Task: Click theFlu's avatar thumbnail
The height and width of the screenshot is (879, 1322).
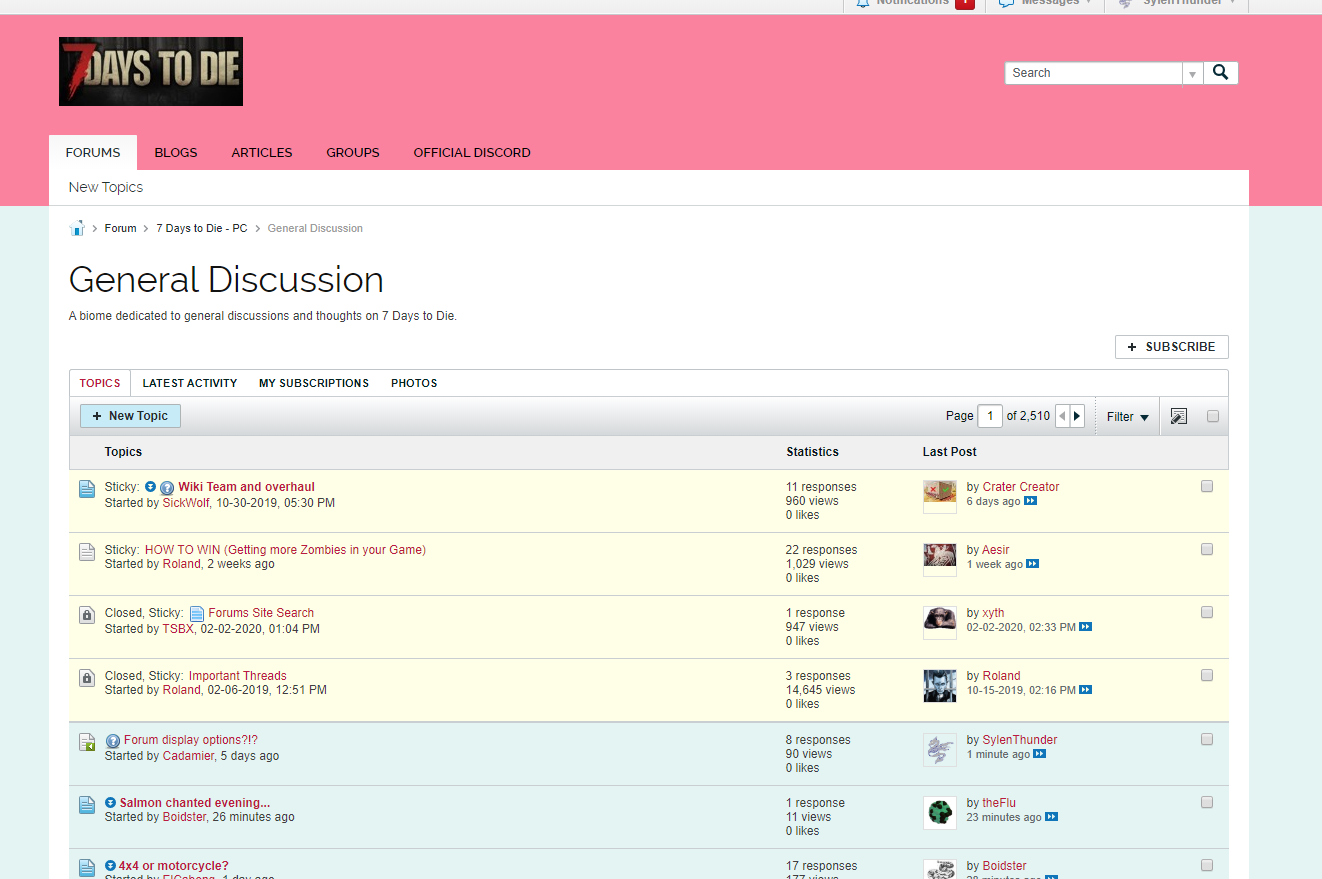Action: 940,812
